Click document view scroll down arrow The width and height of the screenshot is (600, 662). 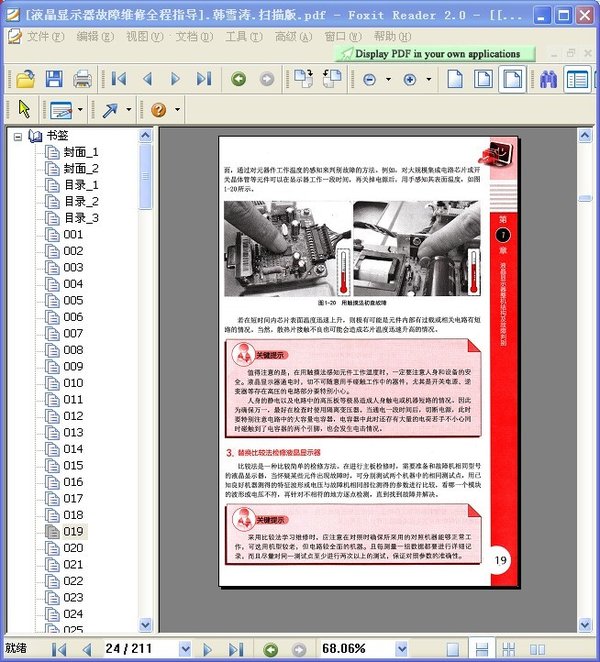585,624
